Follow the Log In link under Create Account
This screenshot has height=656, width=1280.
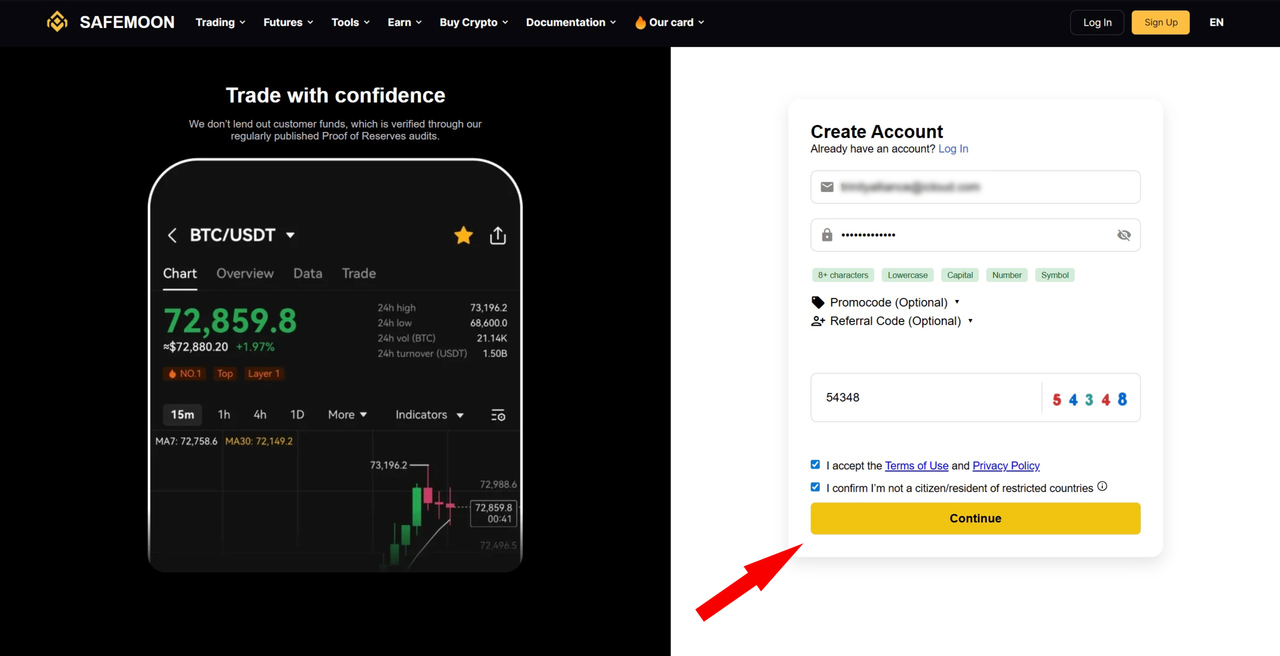pyautogui.click(x=953, y=149)
